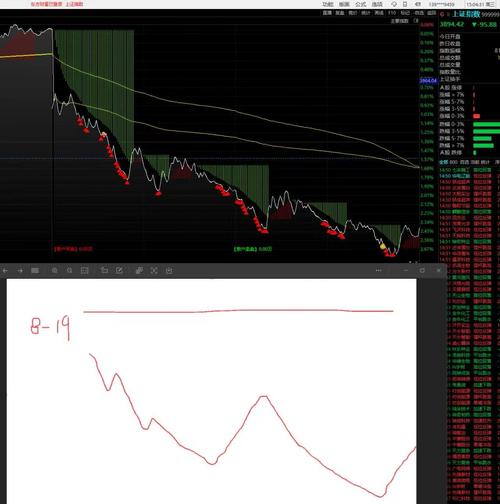The height and width of the screenshot is (504, 500).
Task: Open the 选项 menu in top bar
Action: coord(377,4)
